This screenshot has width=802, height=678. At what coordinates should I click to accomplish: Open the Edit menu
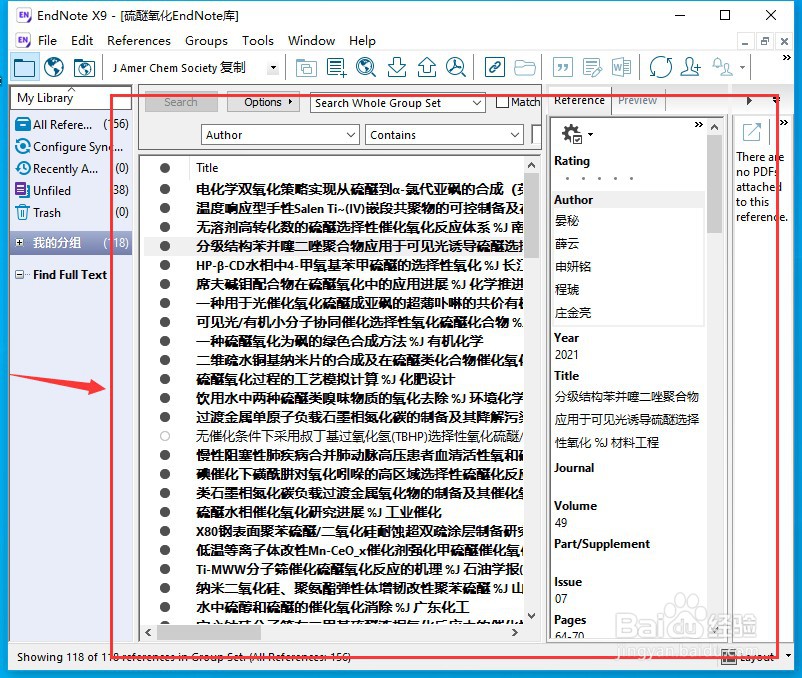82,40
